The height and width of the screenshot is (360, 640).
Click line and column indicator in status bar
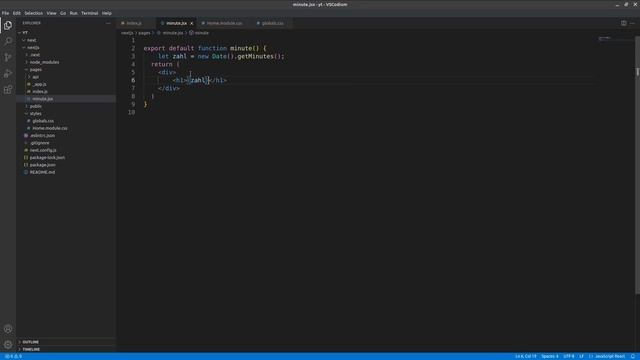click(525, 356)
